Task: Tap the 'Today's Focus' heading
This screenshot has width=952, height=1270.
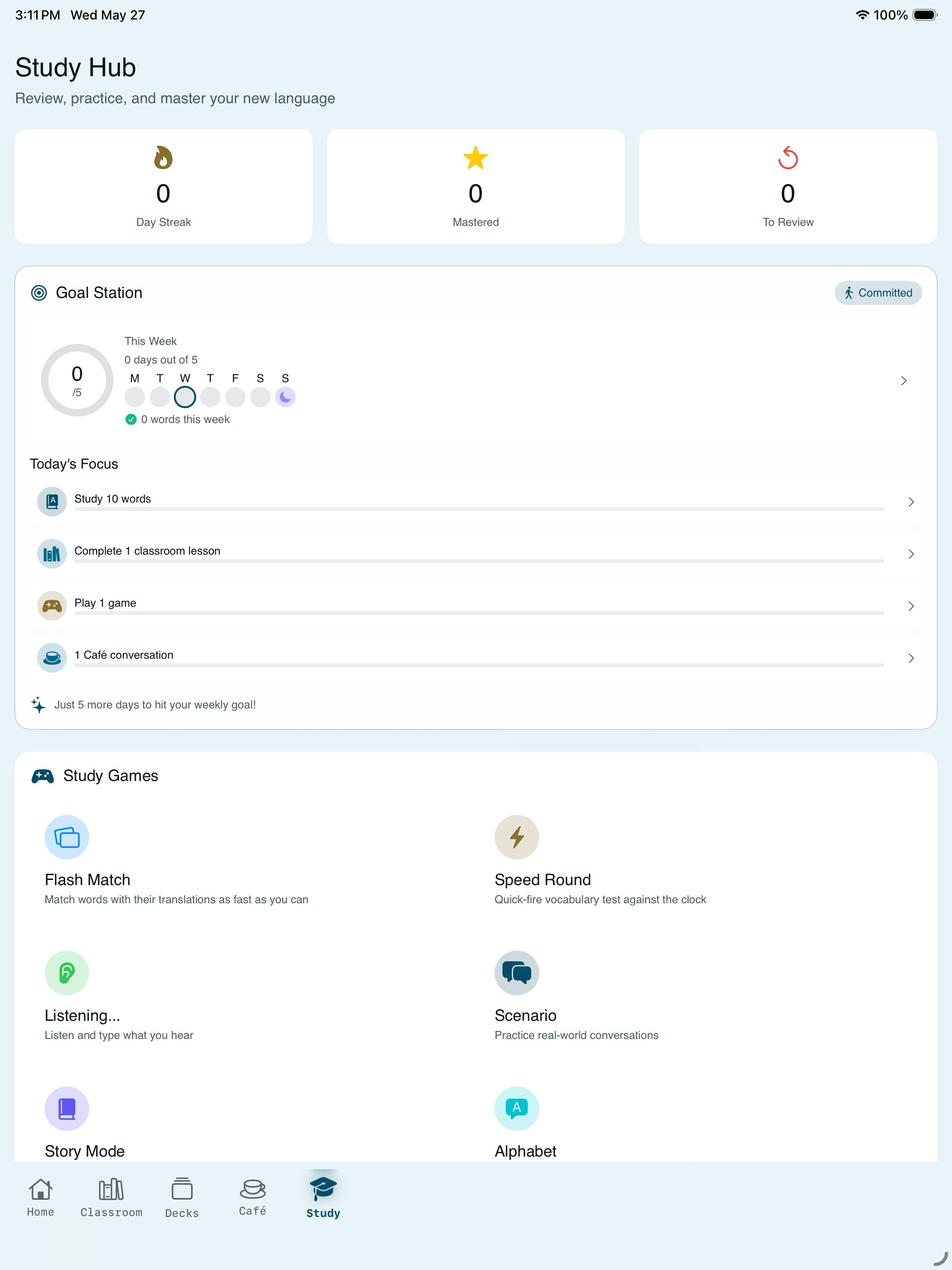Action: coord(73,464)
